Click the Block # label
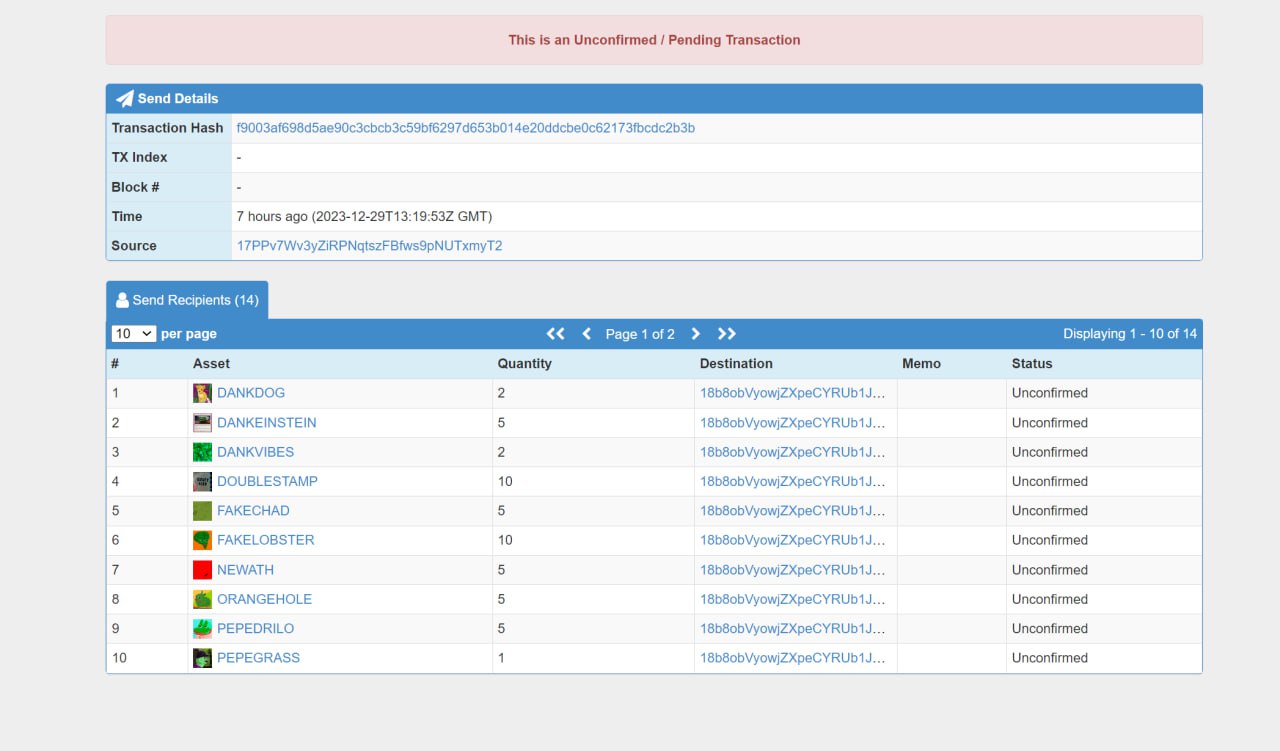 pos(136,187)
